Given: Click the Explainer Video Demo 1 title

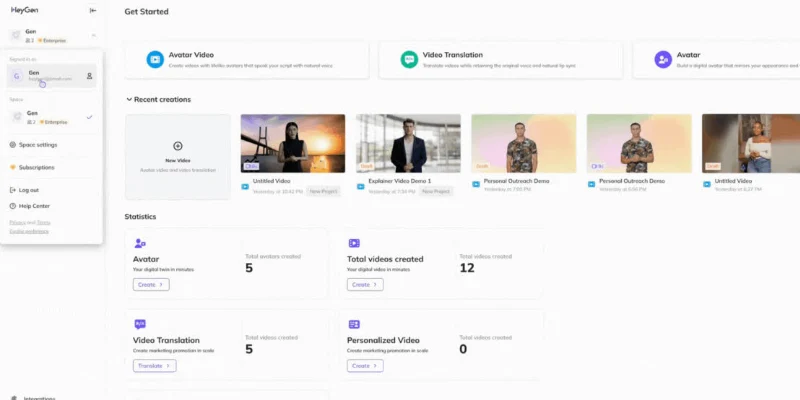Looking at the screenshot, I should coord(399,181).
